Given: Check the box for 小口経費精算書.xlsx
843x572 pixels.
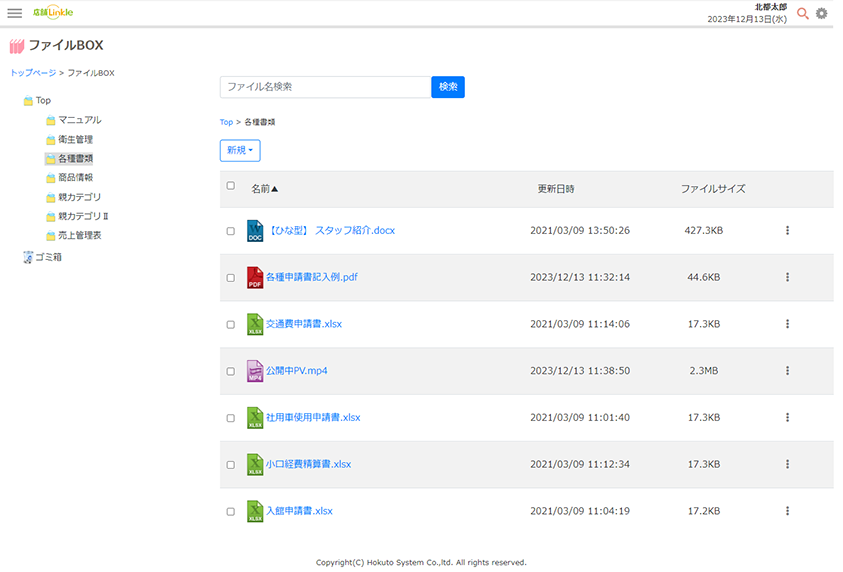Looking at the screenshot, I should pos(231,465).
